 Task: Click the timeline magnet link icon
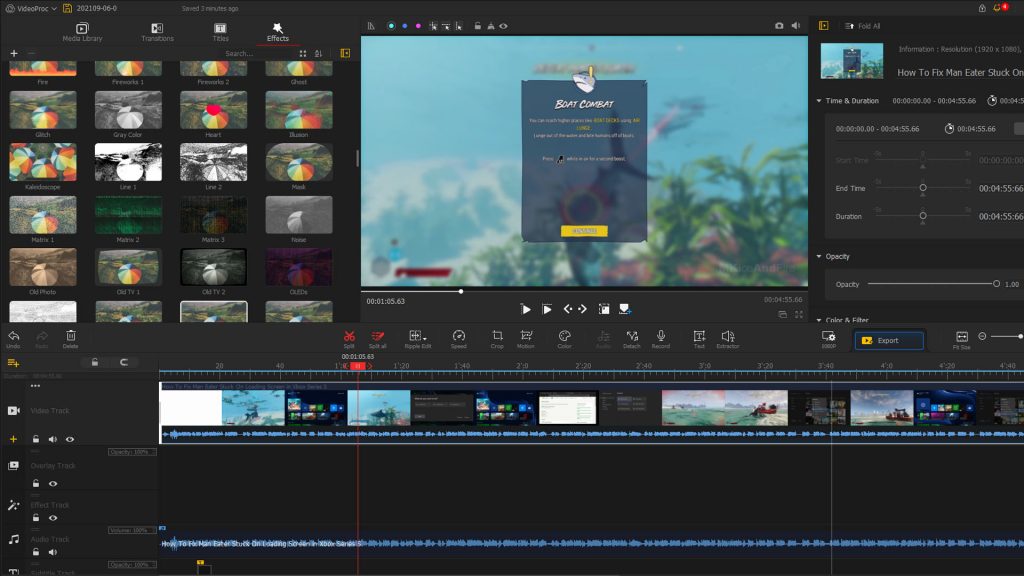pyautogui.click(x=123, y=362)
